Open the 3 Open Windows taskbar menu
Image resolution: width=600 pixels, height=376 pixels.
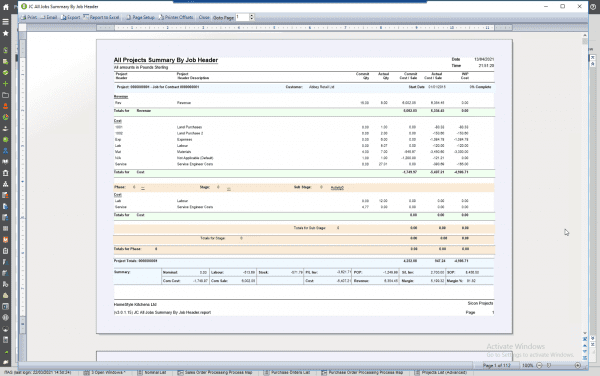pyautogui.click(x=104, y=372)
